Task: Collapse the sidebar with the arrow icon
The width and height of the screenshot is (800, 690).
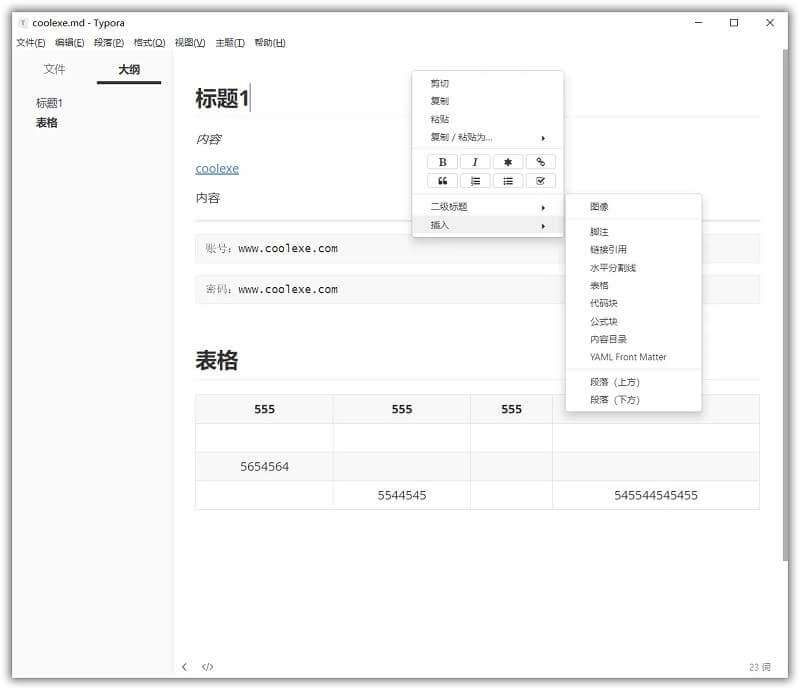Action: point(184,666)
